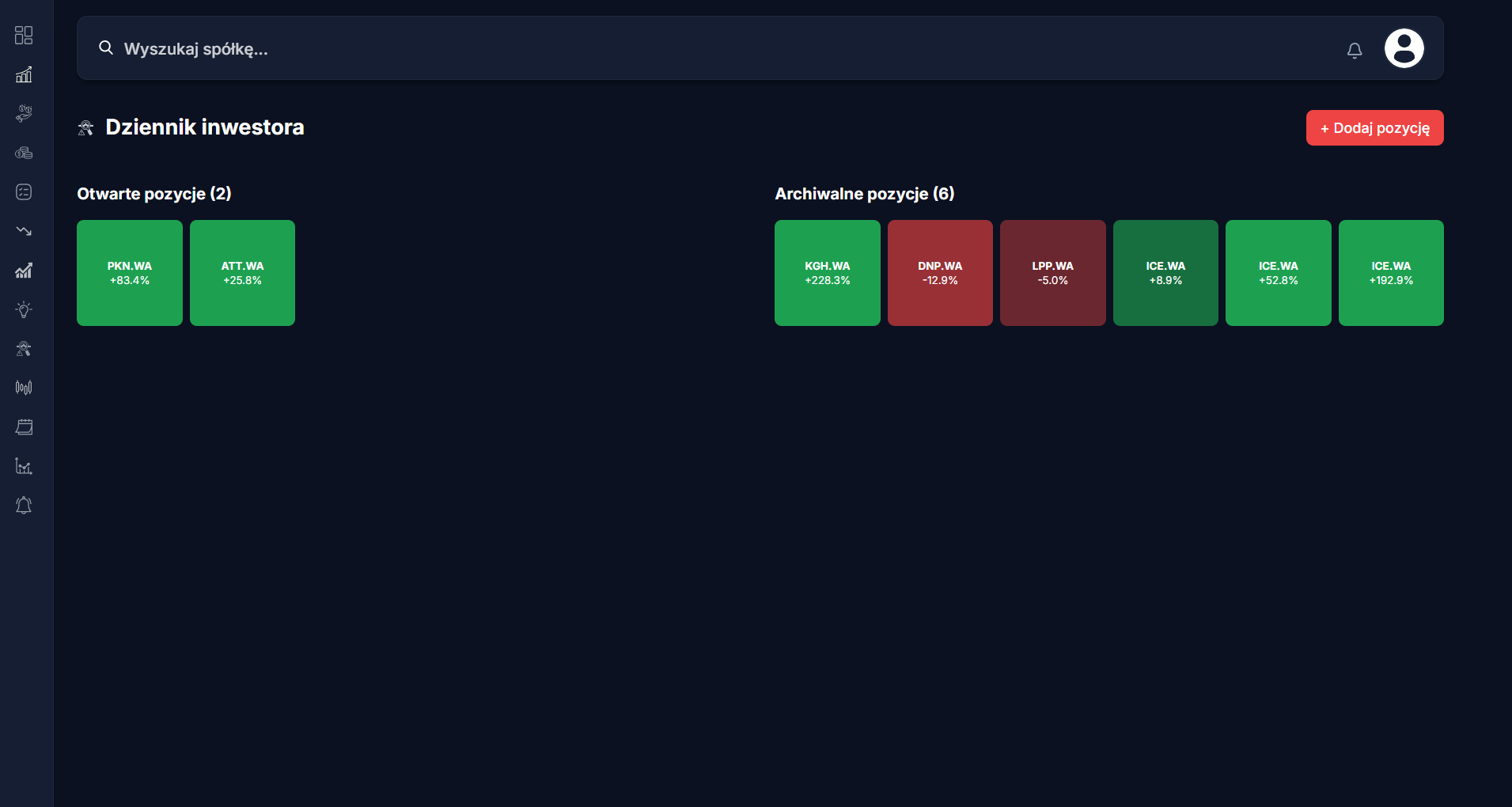Select the candlestick chart icon
This screenshot has width=1512, height=807.
(x=24, y=388)
